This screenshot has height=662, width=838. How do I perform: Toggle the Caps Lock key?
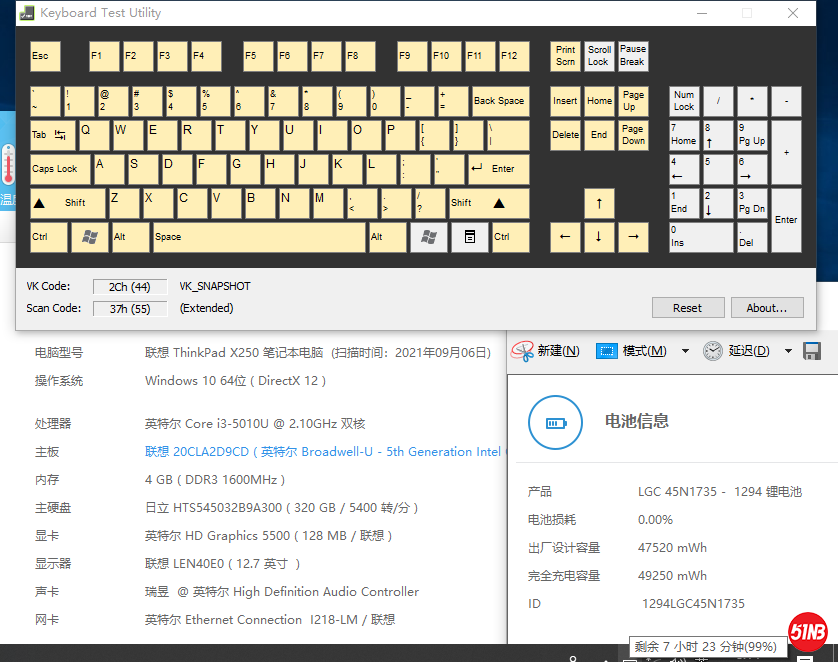click(x=61, y=169)
